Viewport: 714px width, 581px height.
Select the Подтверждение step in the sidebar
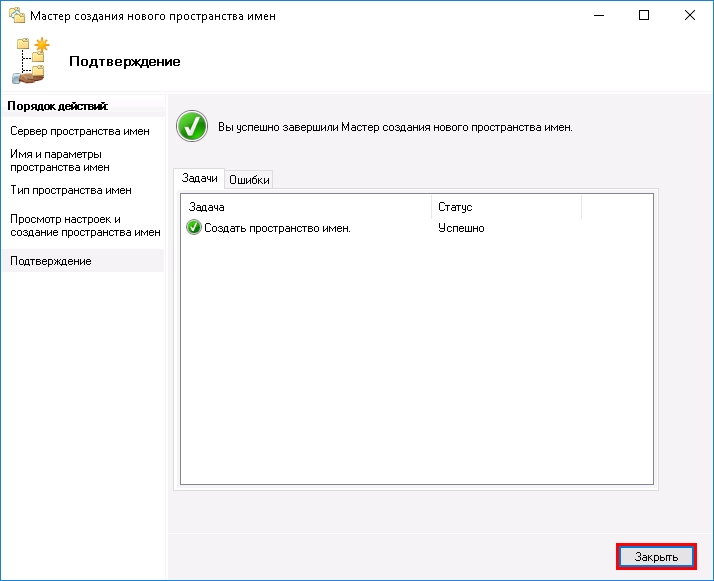click(x=51, y=261)
